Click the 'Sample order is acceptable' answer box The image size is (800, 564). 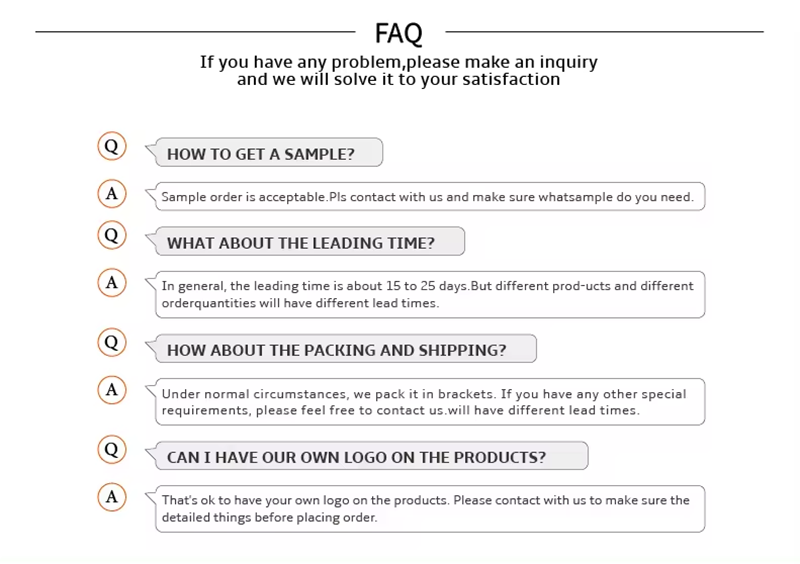point(428,197)
